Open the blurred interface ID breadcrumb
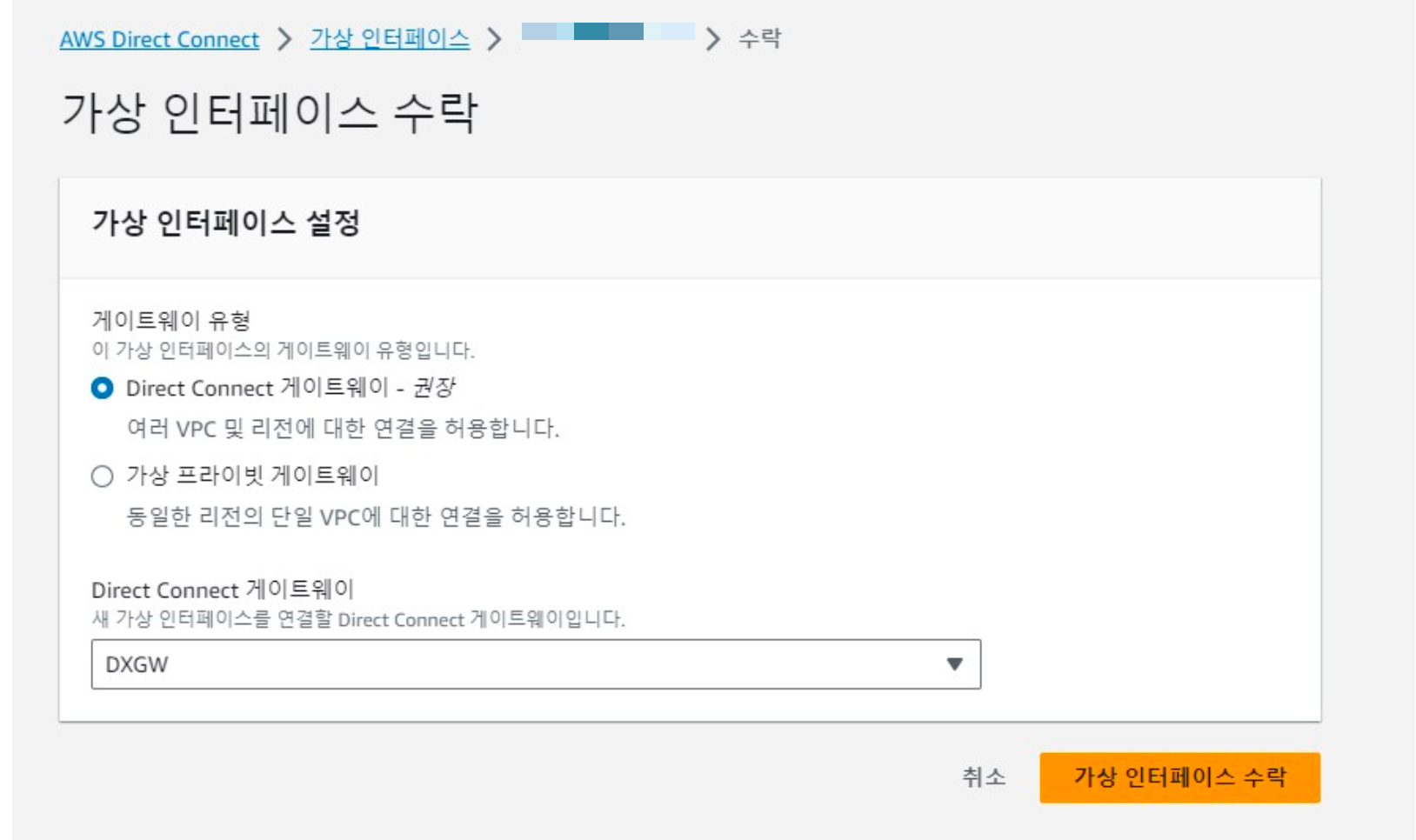This screenshot has width=1416, height=840. (x=608, y=32)
